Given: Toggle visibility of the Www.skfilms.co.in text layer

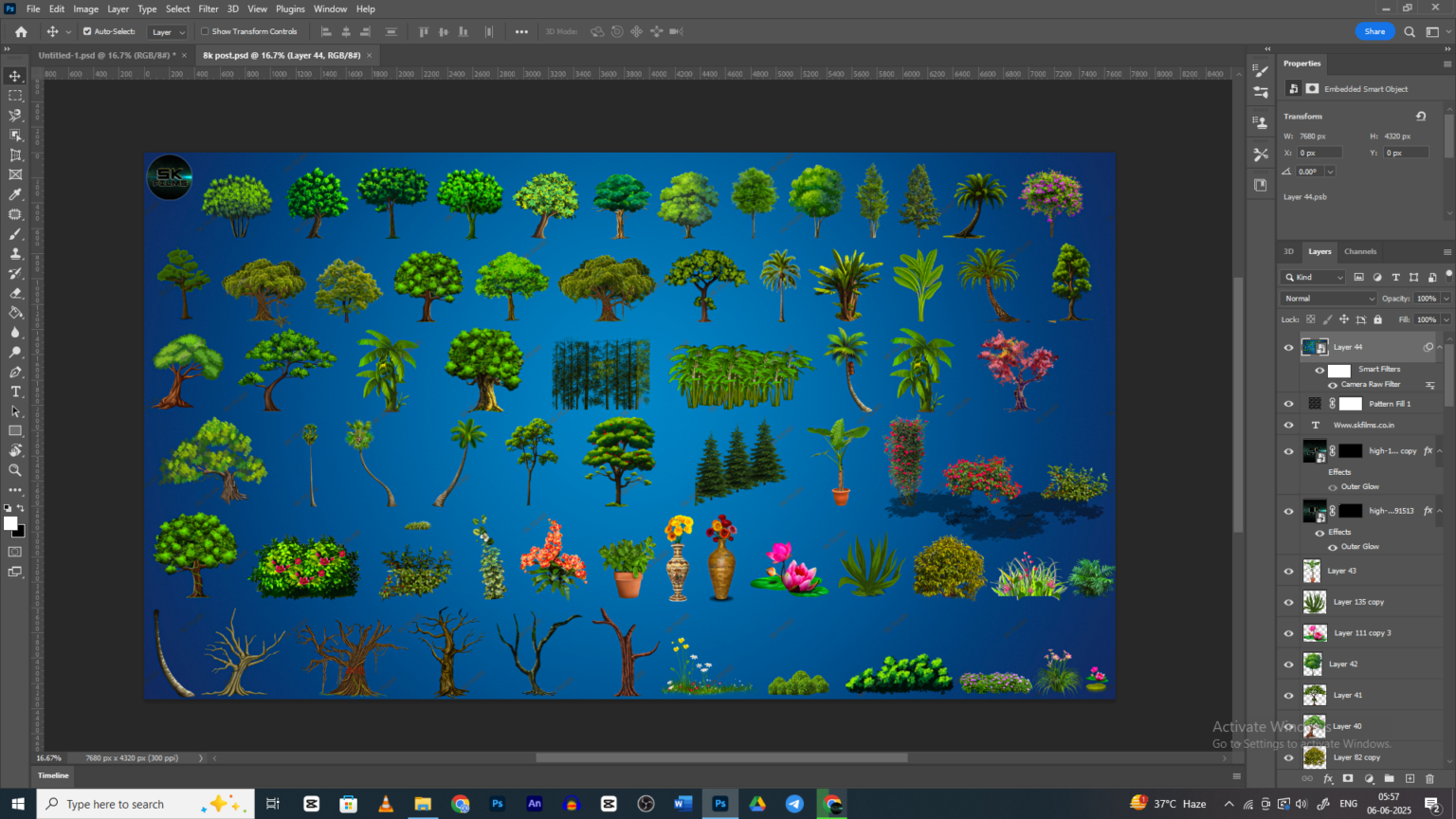Looking at the screenshot, I should point(1289,425).
